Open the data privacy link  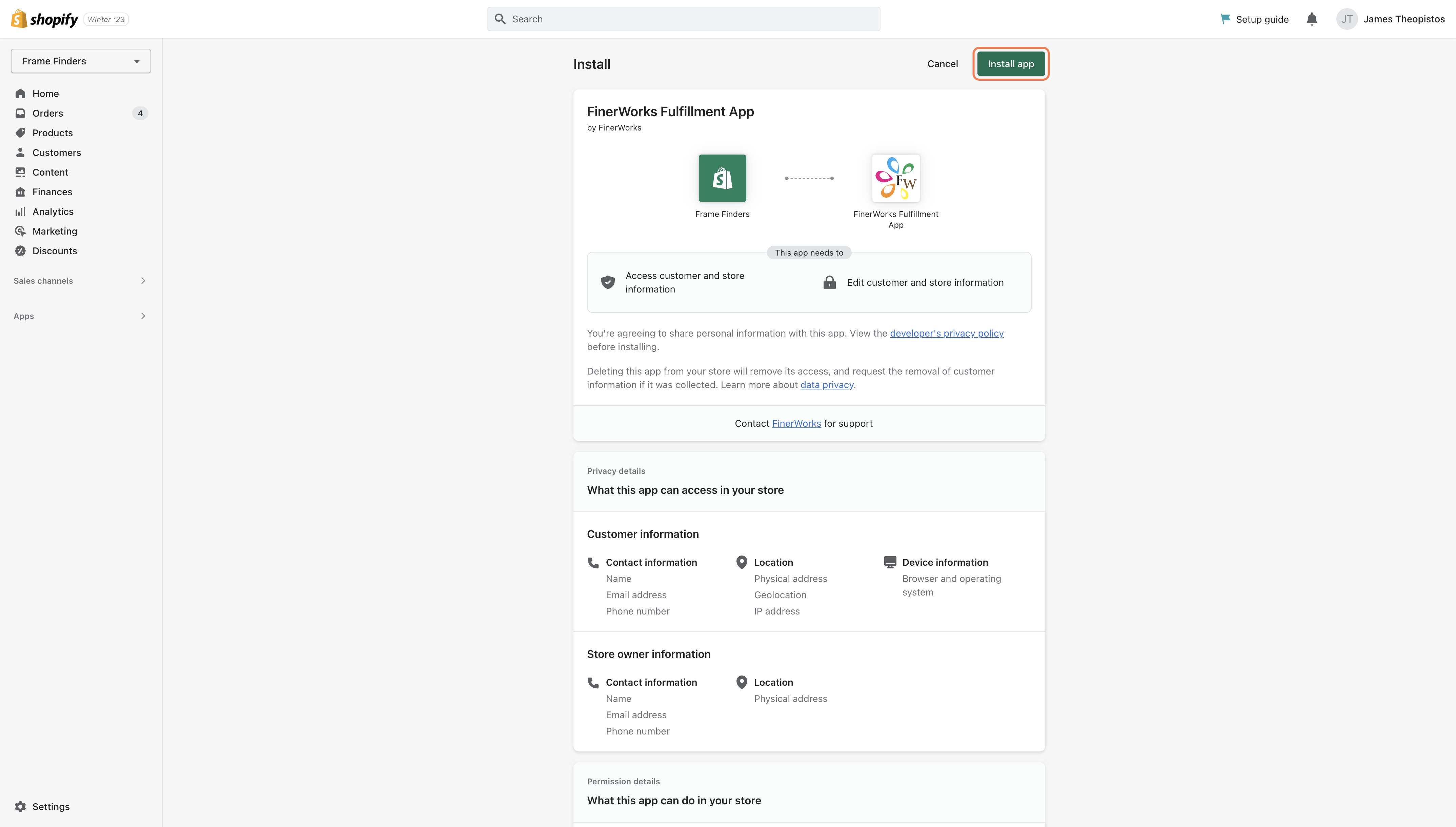pos(827,385)
